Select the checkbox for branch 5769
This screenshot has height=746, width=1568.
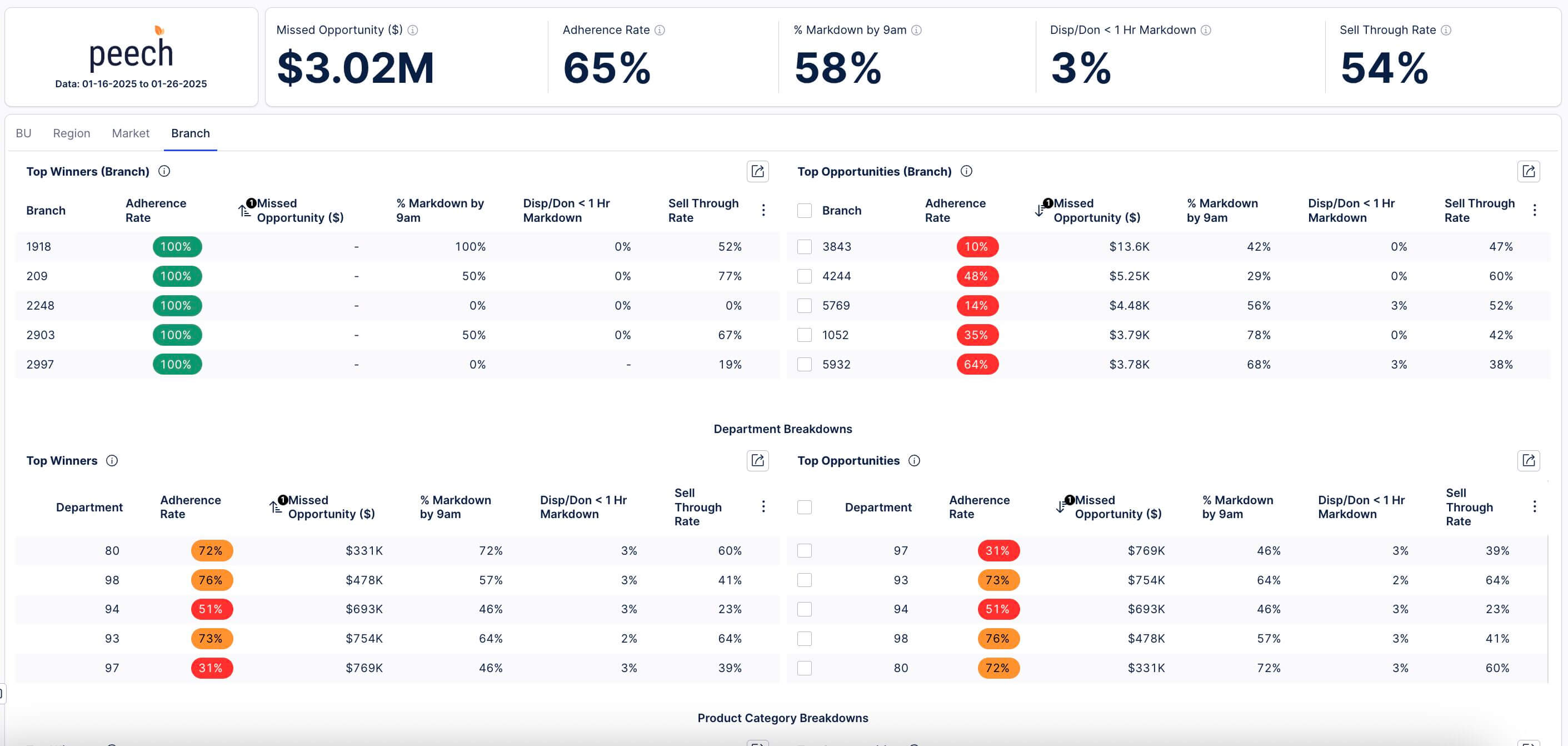point(804,306)
